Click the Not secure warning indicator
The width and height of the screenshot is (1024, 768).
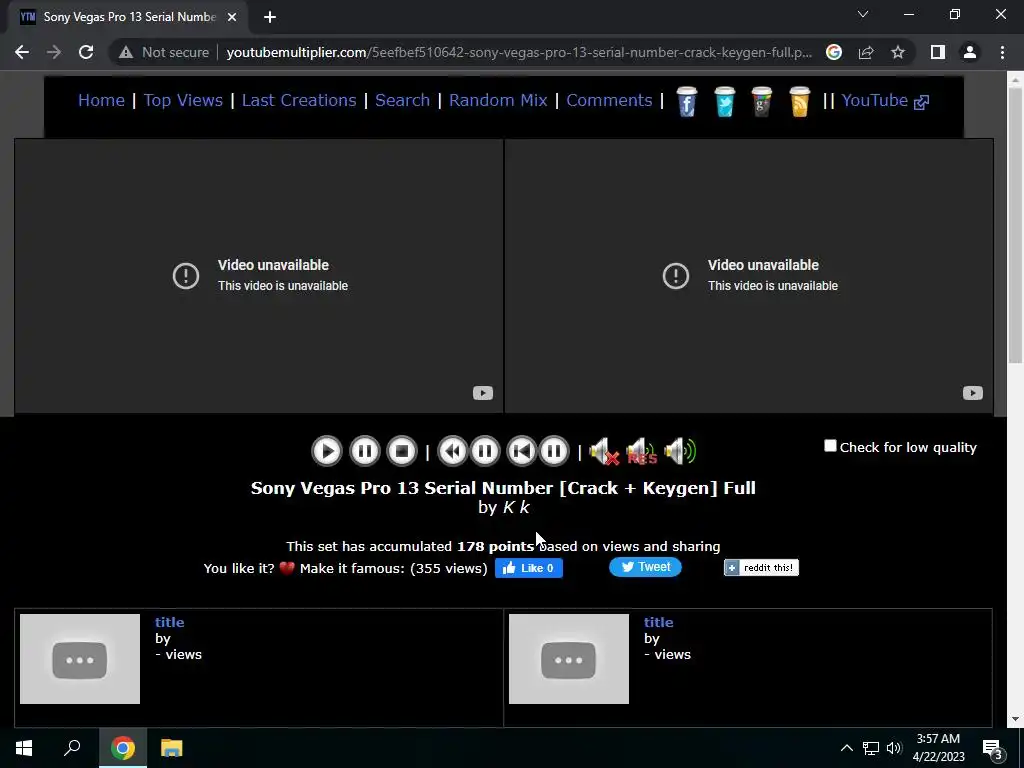coord(164,52)
